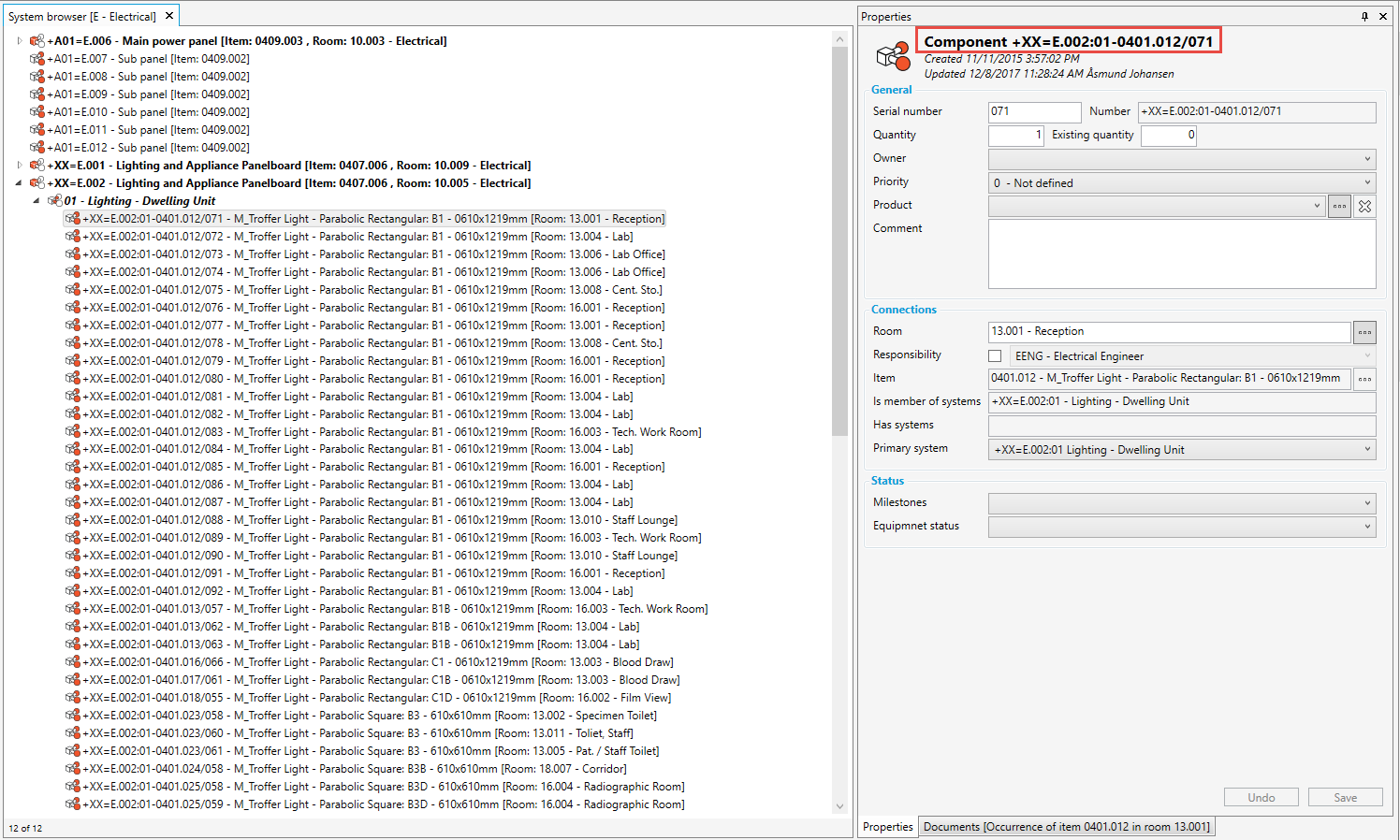Click the Product browse ellipsis button

click(x=1339, y=206)
